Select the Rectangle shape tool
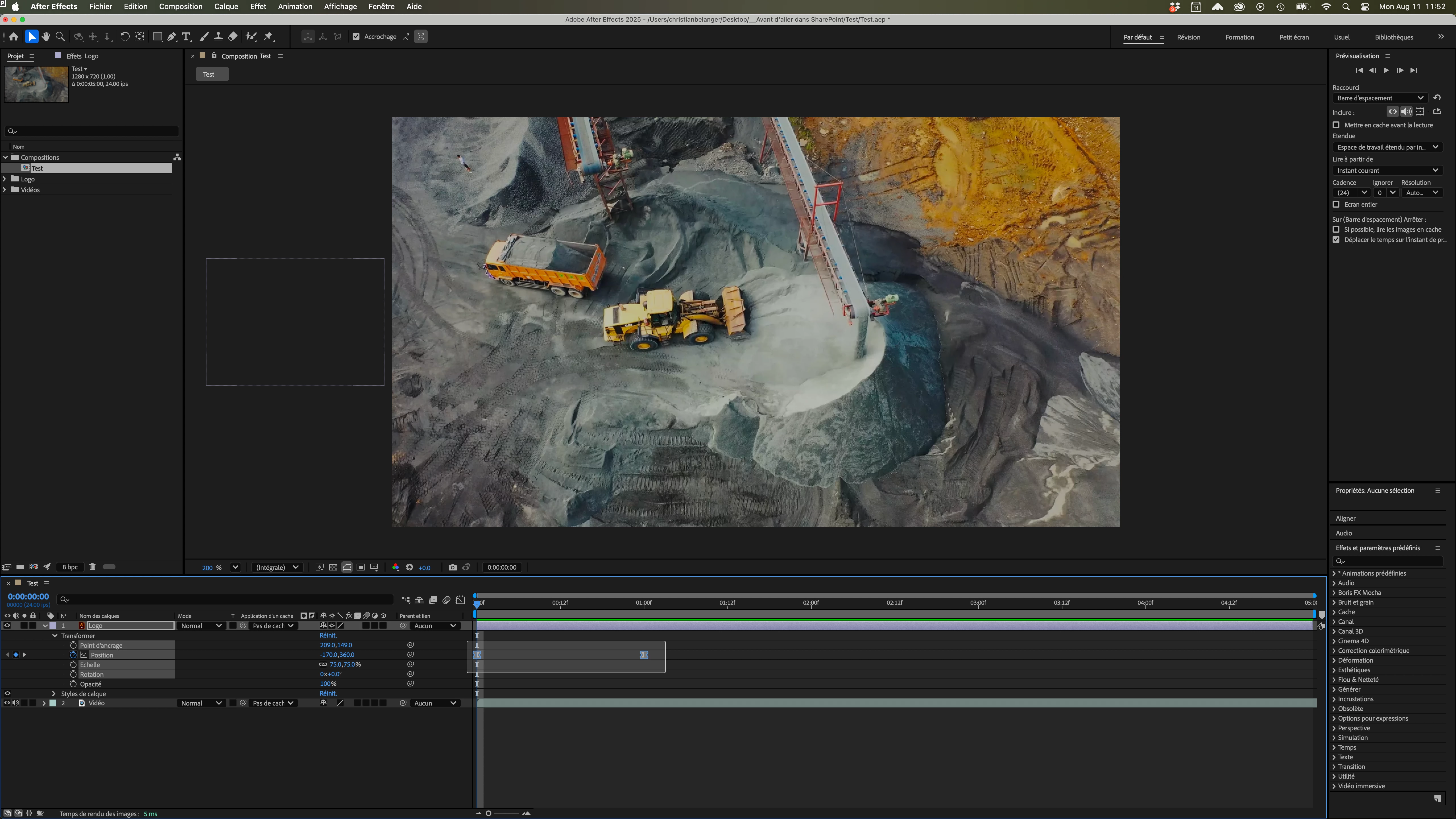This screenshot has height=819, width=1456. (158, 37)
